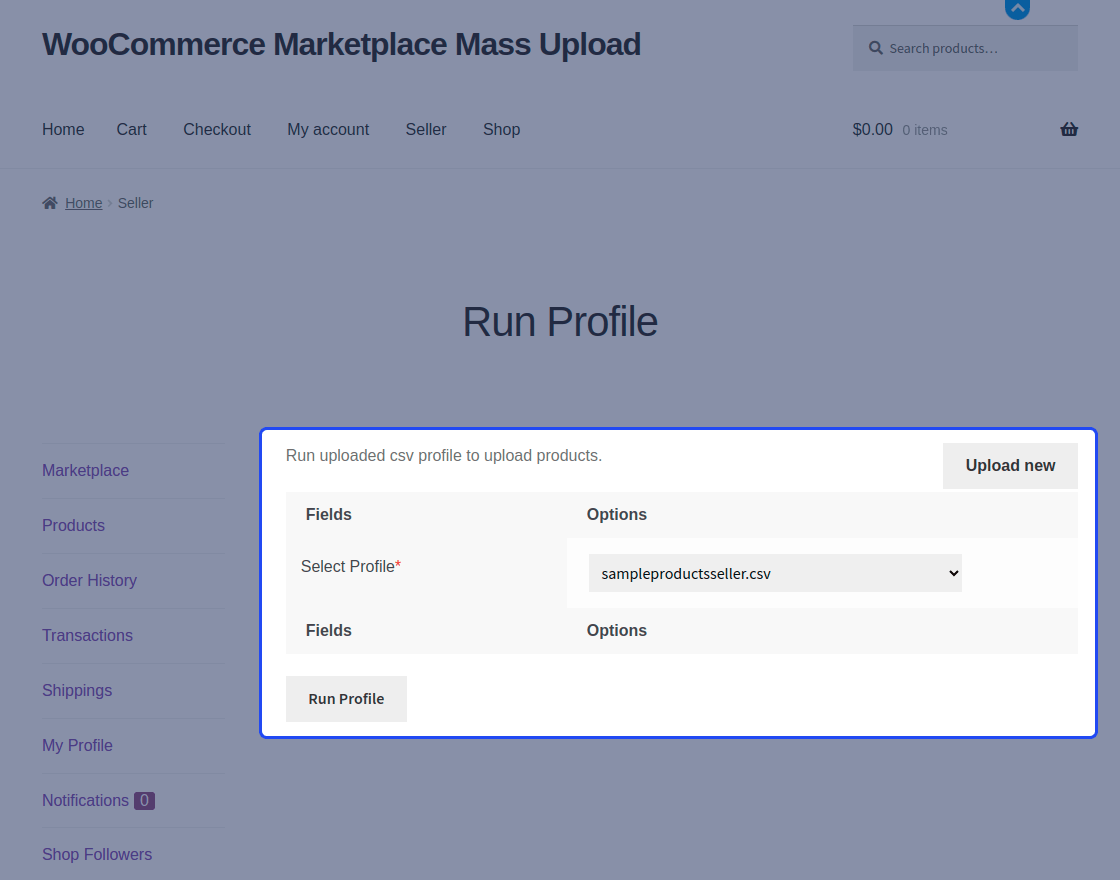Click the home icon in breadcrumbs

pyautogui.click(x=48, y=202)
